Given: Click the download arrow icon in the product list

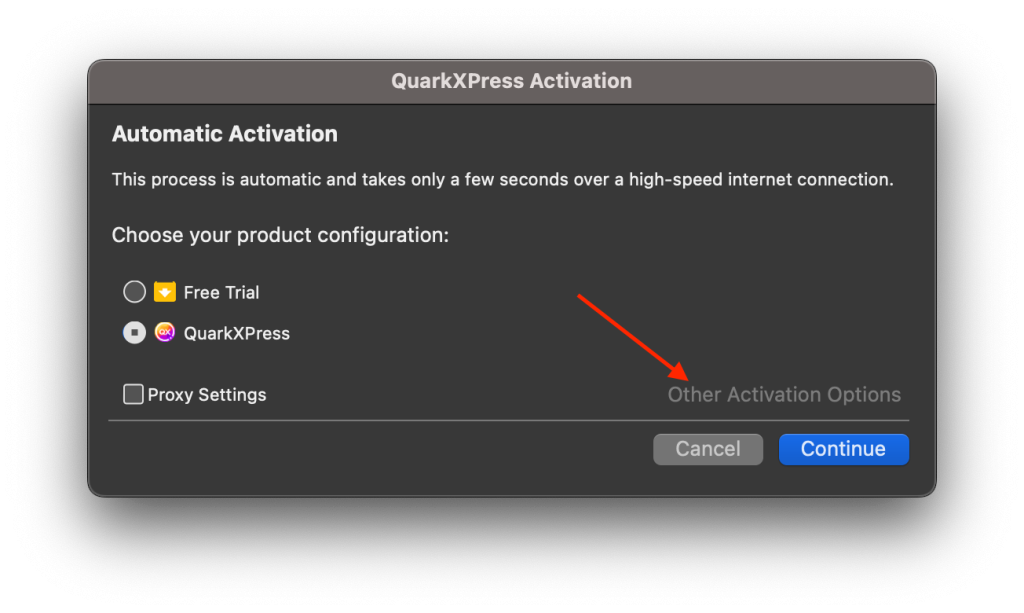Looking at the screenshot, I should [164, 291].
